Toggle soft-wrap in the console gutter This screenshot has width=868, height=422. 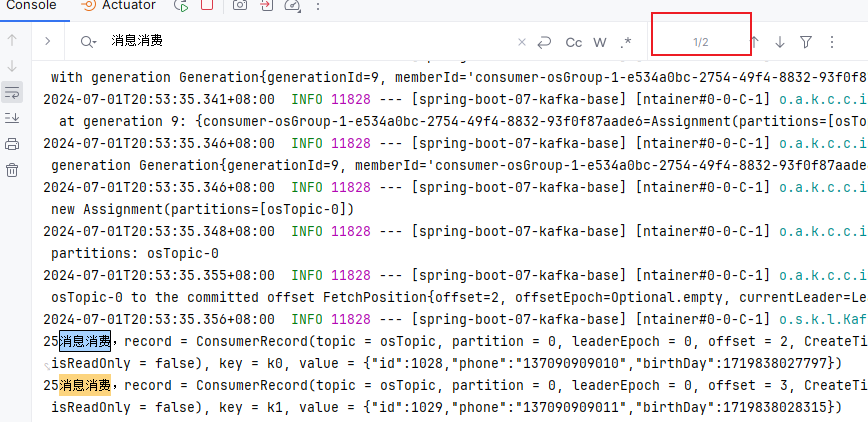[x=12, y=92]
